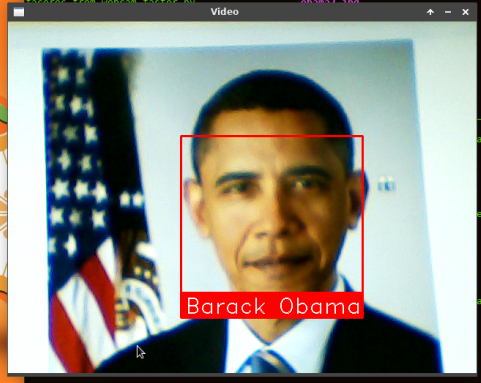
Task: Minimize the Video window
Action: 448,12
